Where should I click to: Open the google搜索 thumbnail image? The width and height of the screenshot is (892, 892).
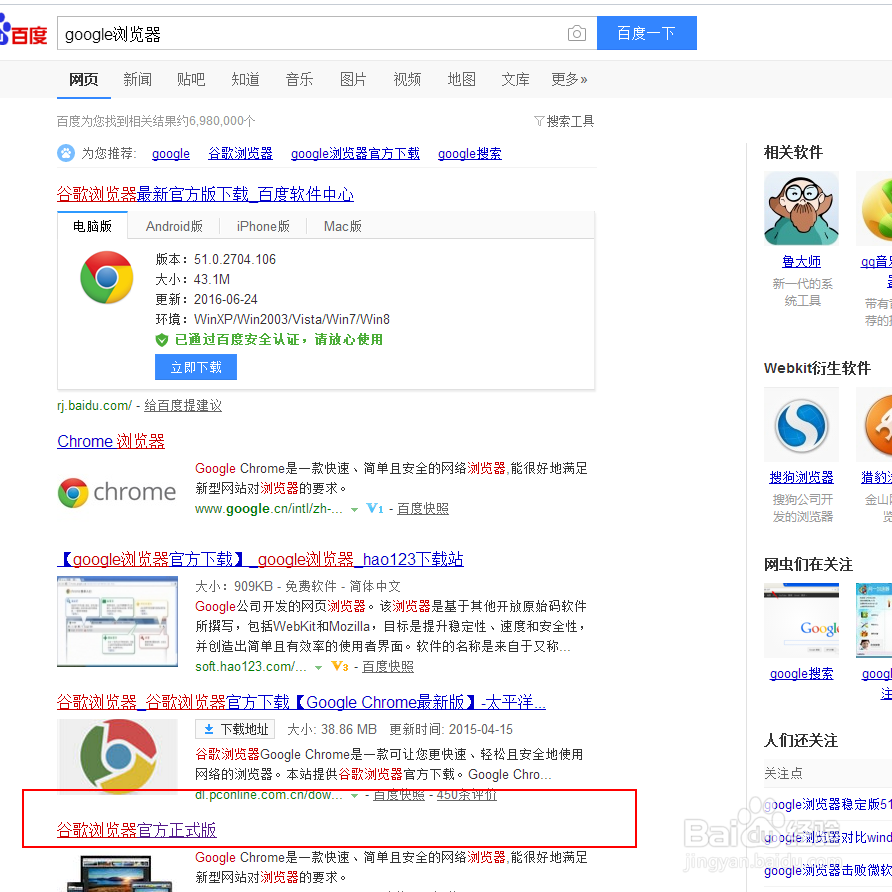[801, 620]
